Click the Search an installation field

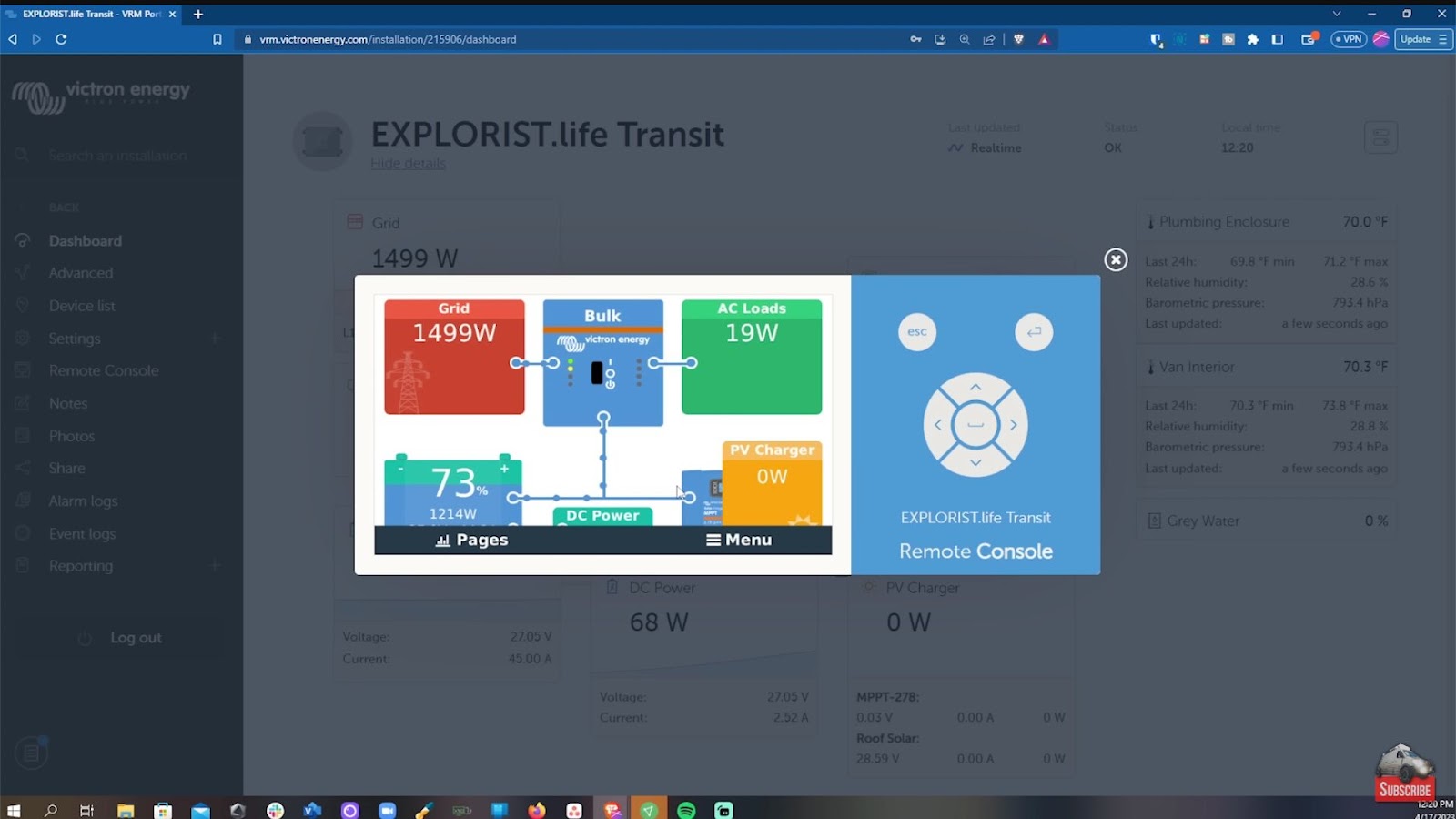(118, 156)
